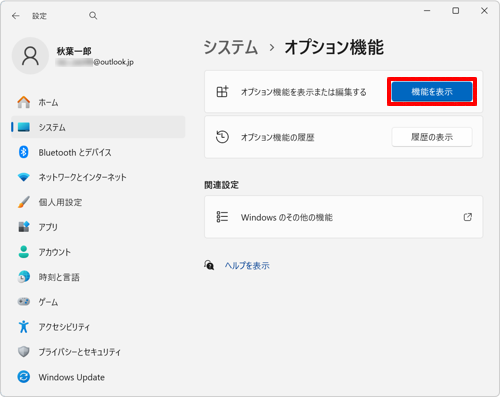500x397 pixels.
Task: Click the オプション機能の履歴 label
Action: click(x=278, y=137)
